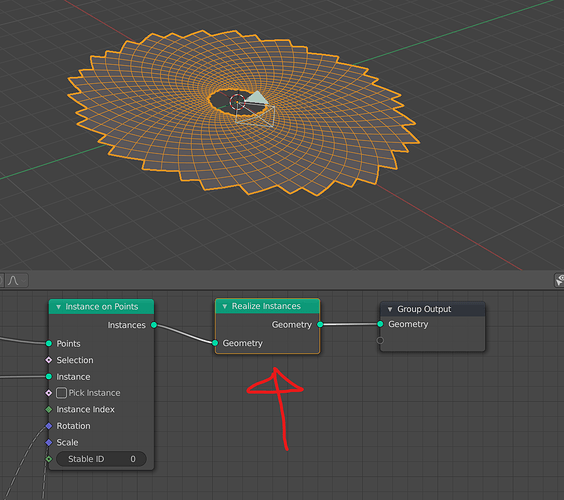
Task: Click the Rotation label in node
Action: [73, 426]
